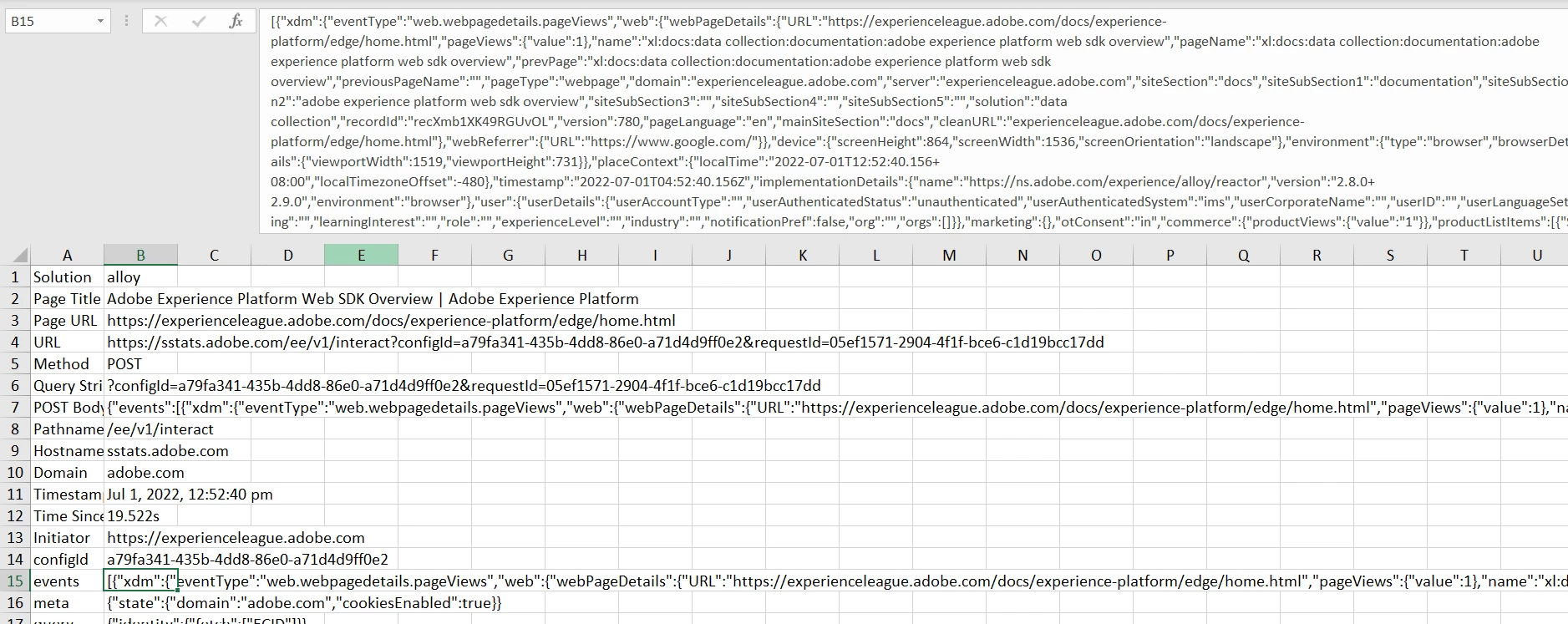Open the Name Box dropdown arrow

pos(100,22)
